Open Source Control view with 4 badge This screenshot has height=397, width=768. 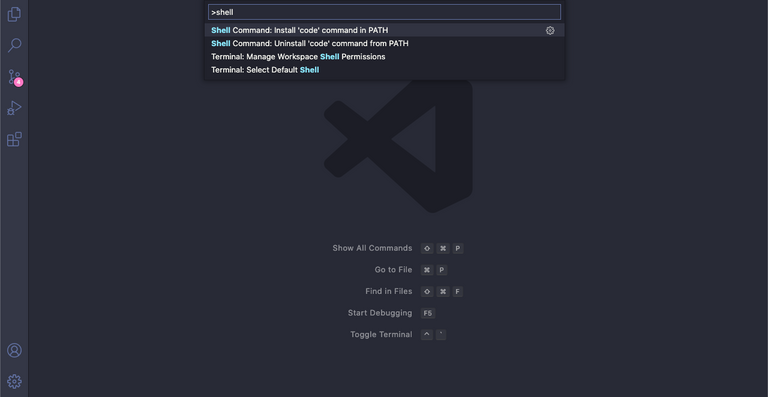click(14, 77)
